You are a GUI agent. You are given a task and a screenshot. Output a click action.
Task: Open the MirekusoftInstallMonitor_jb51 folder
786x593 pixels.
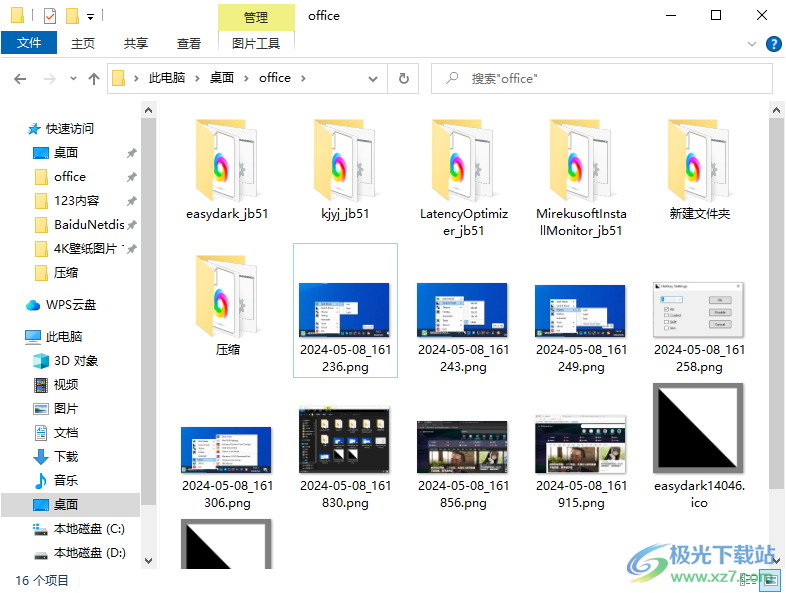581,178
